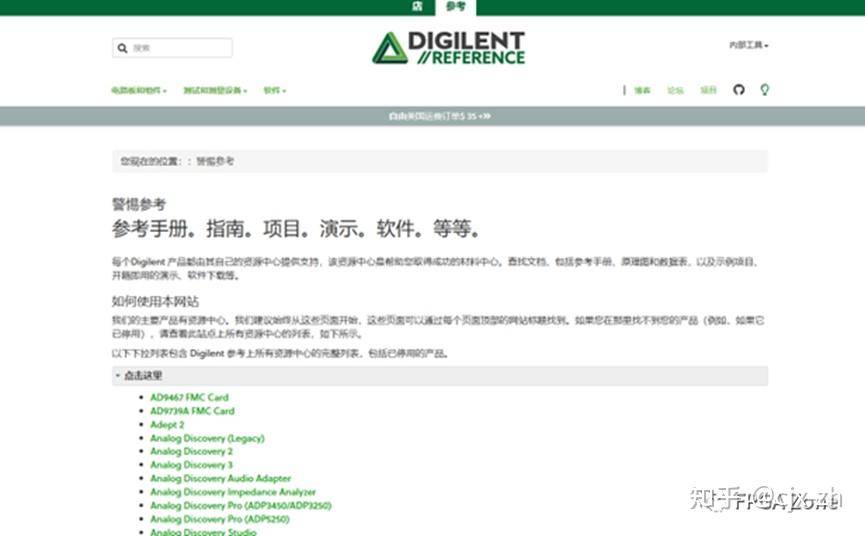Image resolution: width=865 pixels, height=536 pixels.
Task: Click the magnifier icon in search box
Action: [122, 48]
